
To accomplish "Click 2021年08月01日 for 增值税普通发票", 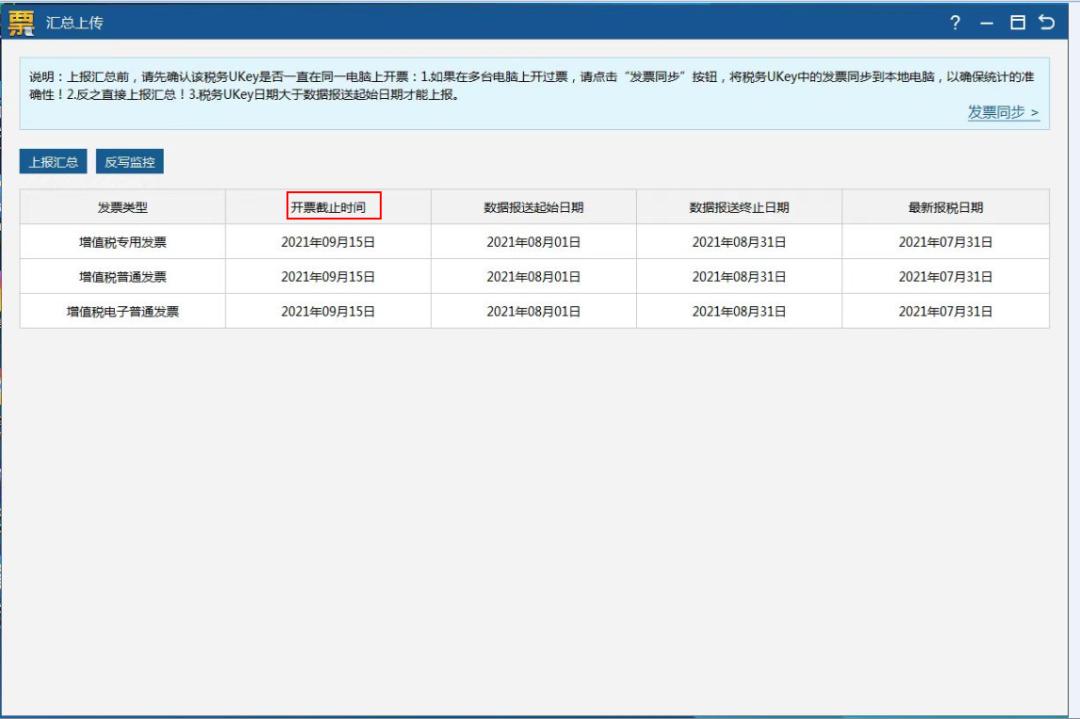I will (x=534, y=276).
